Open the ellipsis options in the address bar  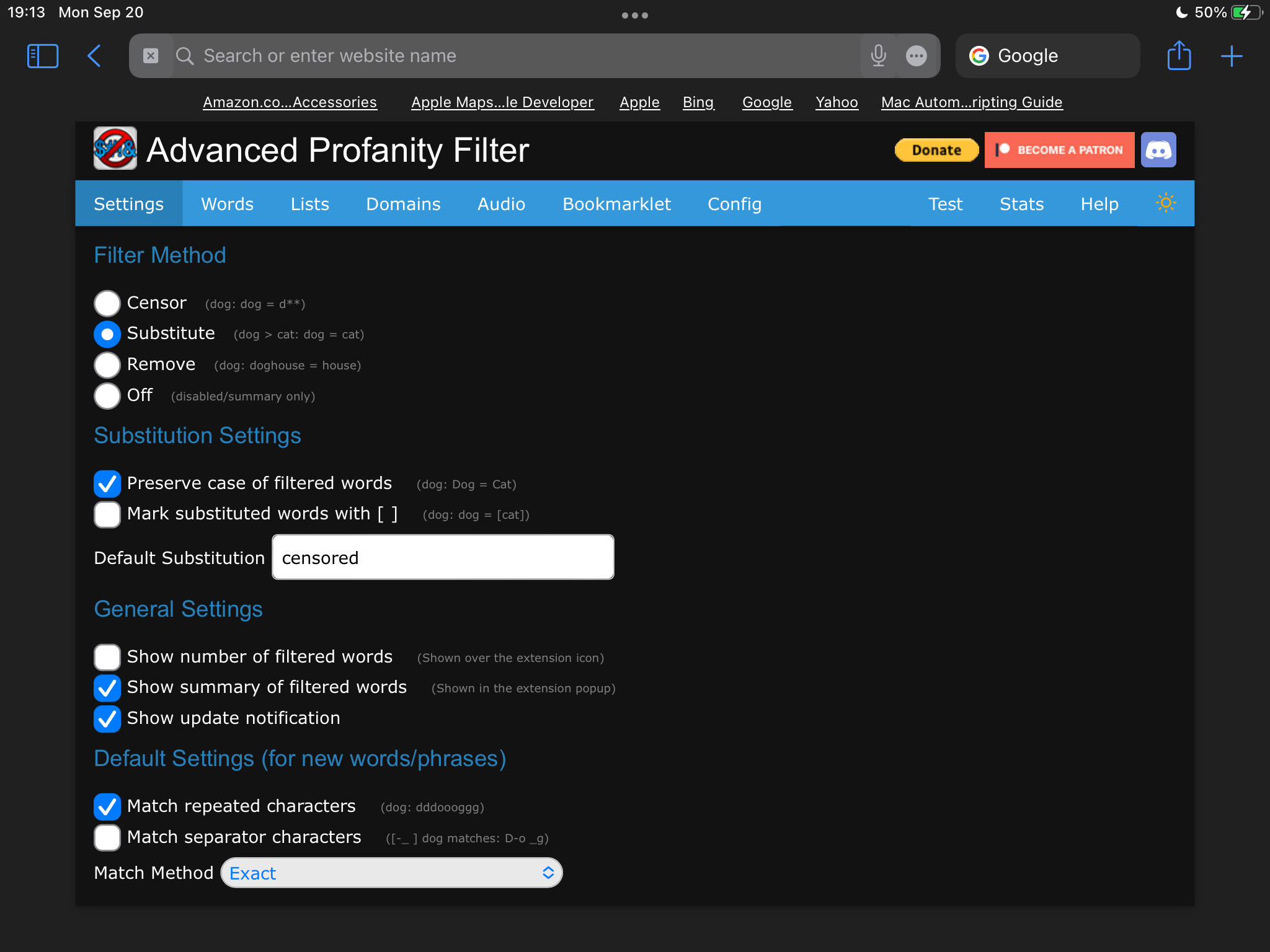click(917, 55)
